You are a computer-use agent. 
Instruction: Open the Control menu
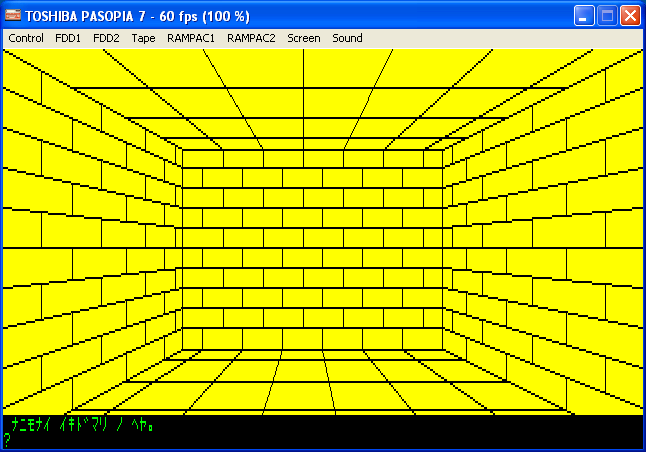pos(26,38)
